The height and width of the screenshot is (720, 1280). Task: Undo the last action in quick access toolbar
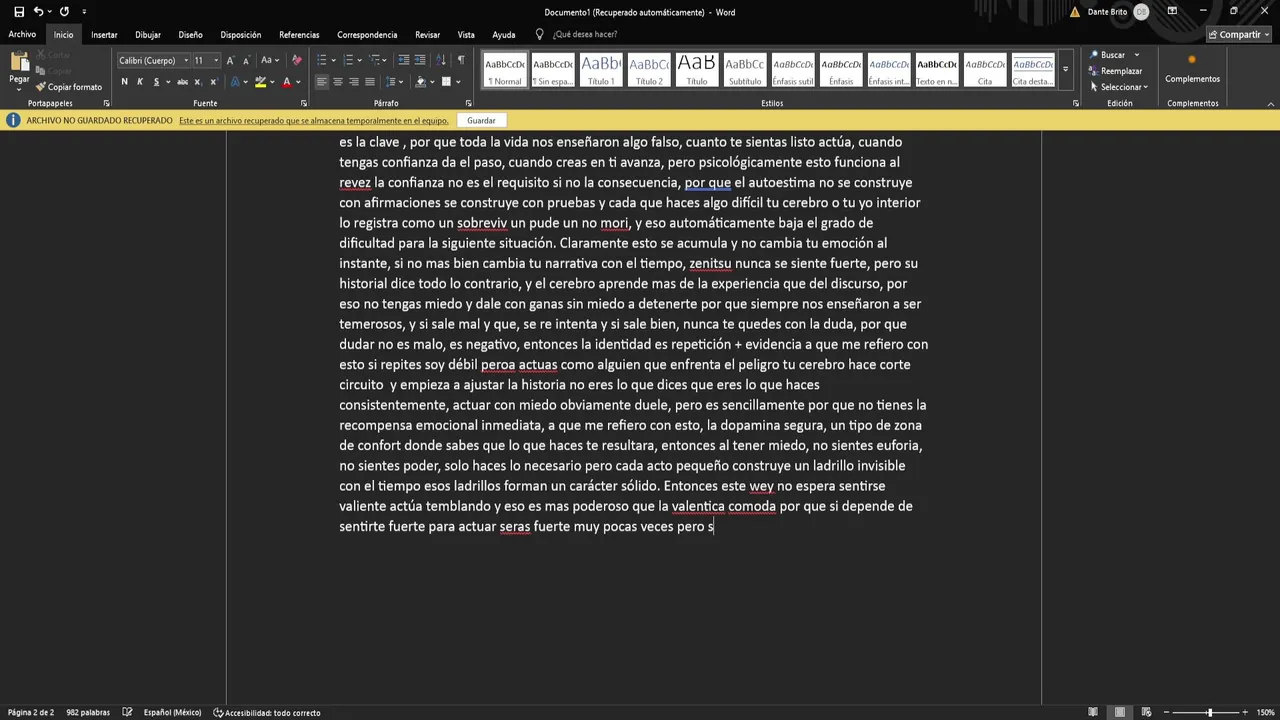click(38, 11)
